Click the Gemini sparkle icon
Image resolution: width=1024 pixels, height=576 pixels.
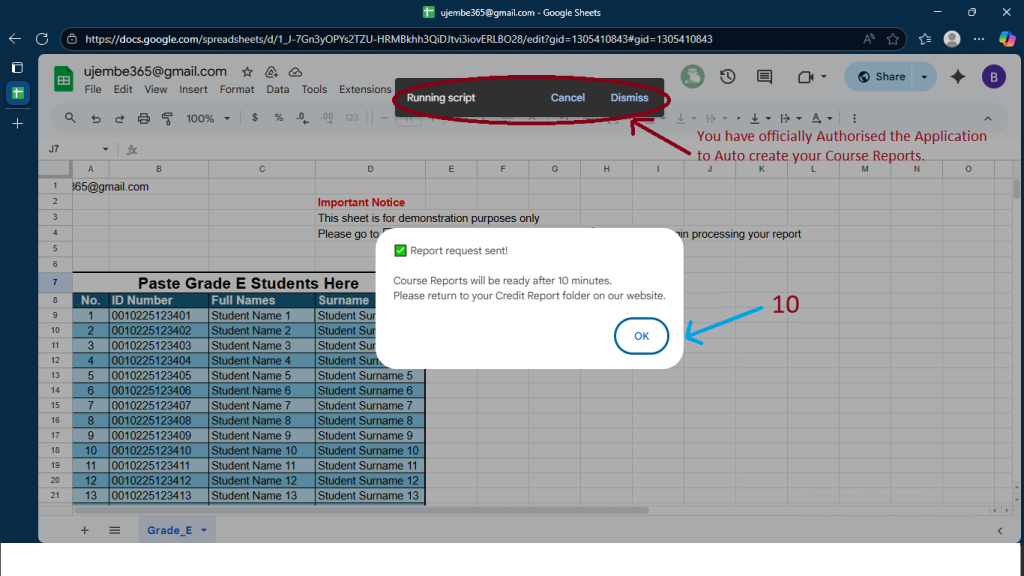(957, 77)
